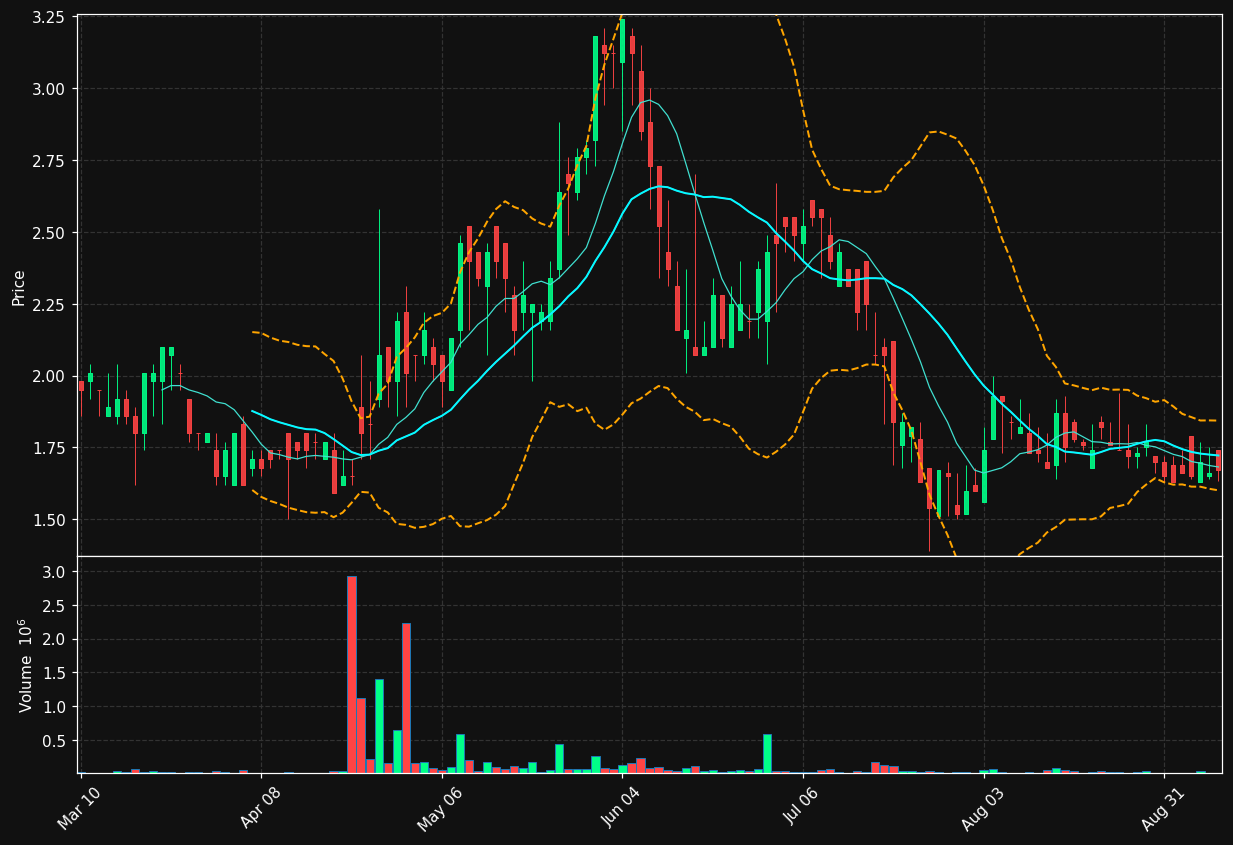The height and width of the screenshot is (845, 1233).
Task: Click the 3.00 price axis label
Action: pos(50,89)
